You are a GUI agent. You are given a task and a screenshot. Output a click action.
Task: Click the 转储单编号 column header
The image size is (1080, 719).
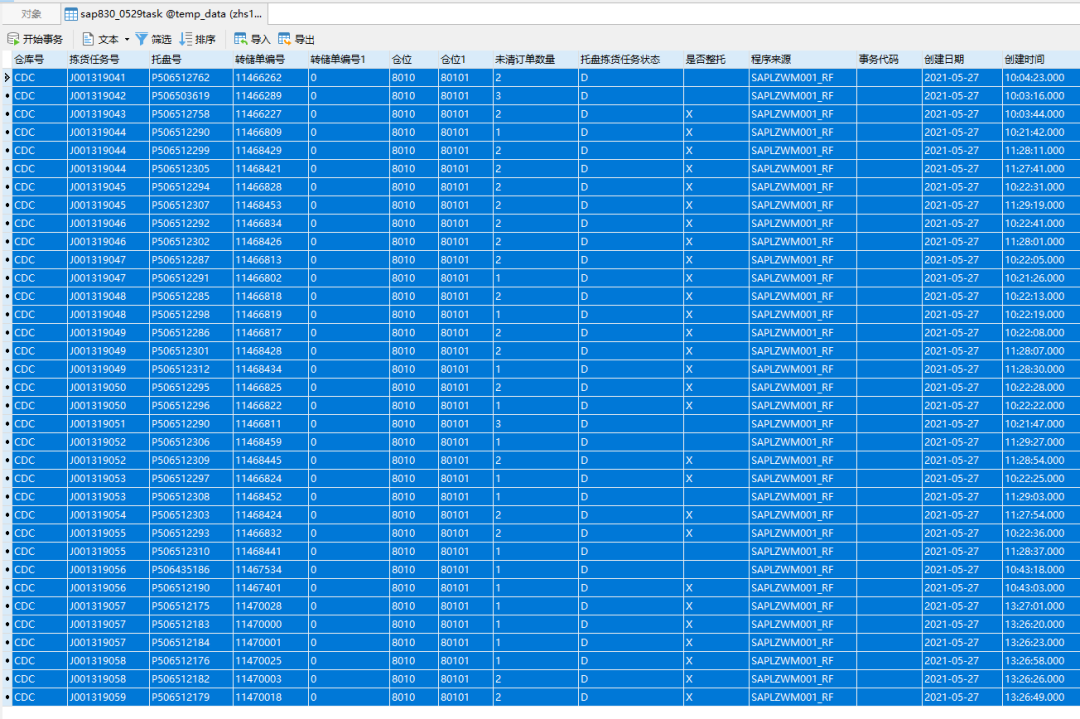tap(270, 60)
